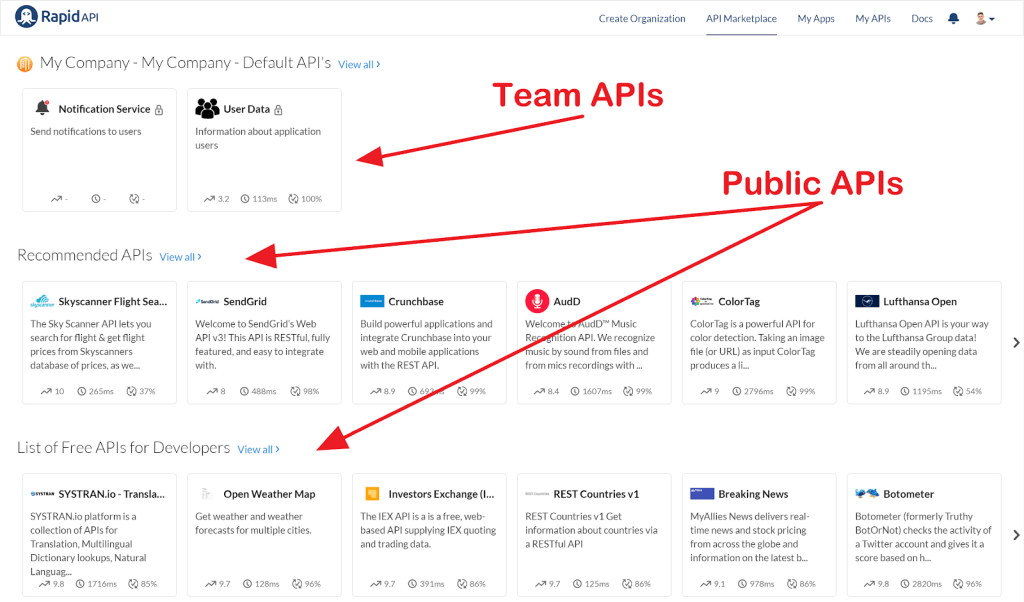Open the Botometer API title
The width and height of the screenshot is (1024, 602).
pyautogui.click(x=908, y=494)
